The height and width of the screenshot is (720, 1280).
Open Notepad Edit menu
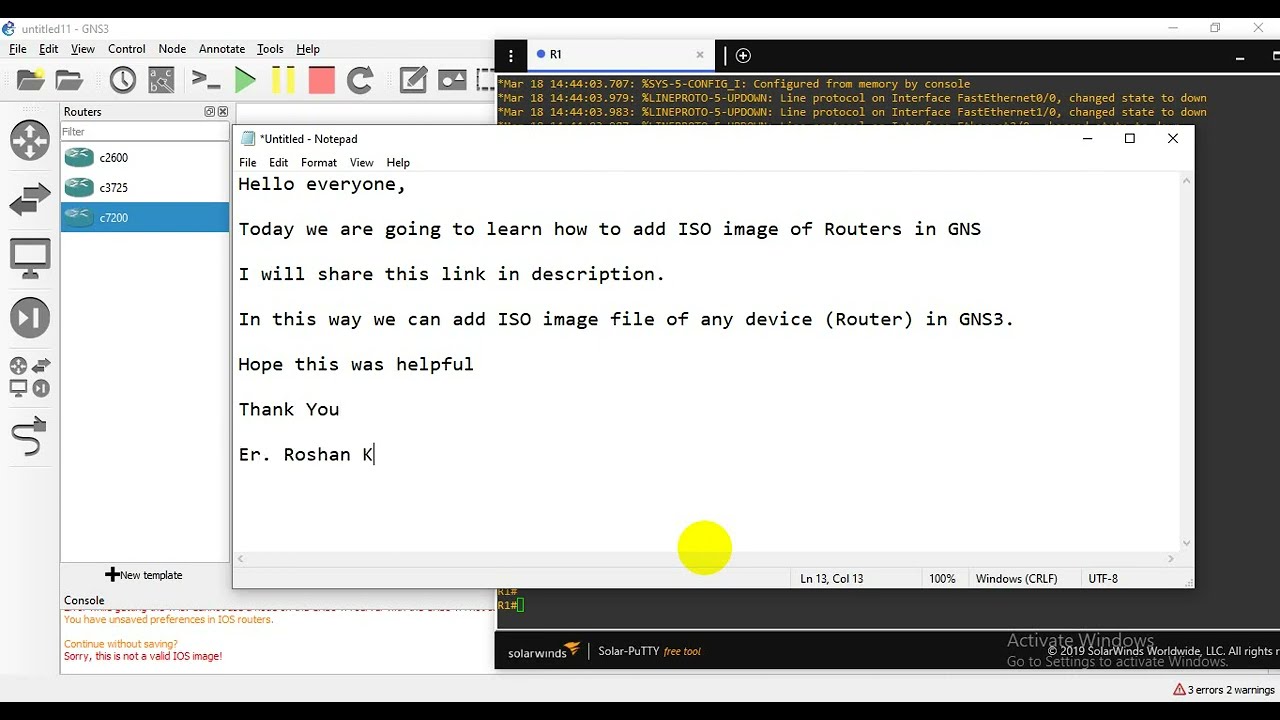pyautogui.click(x=279, y=163)
